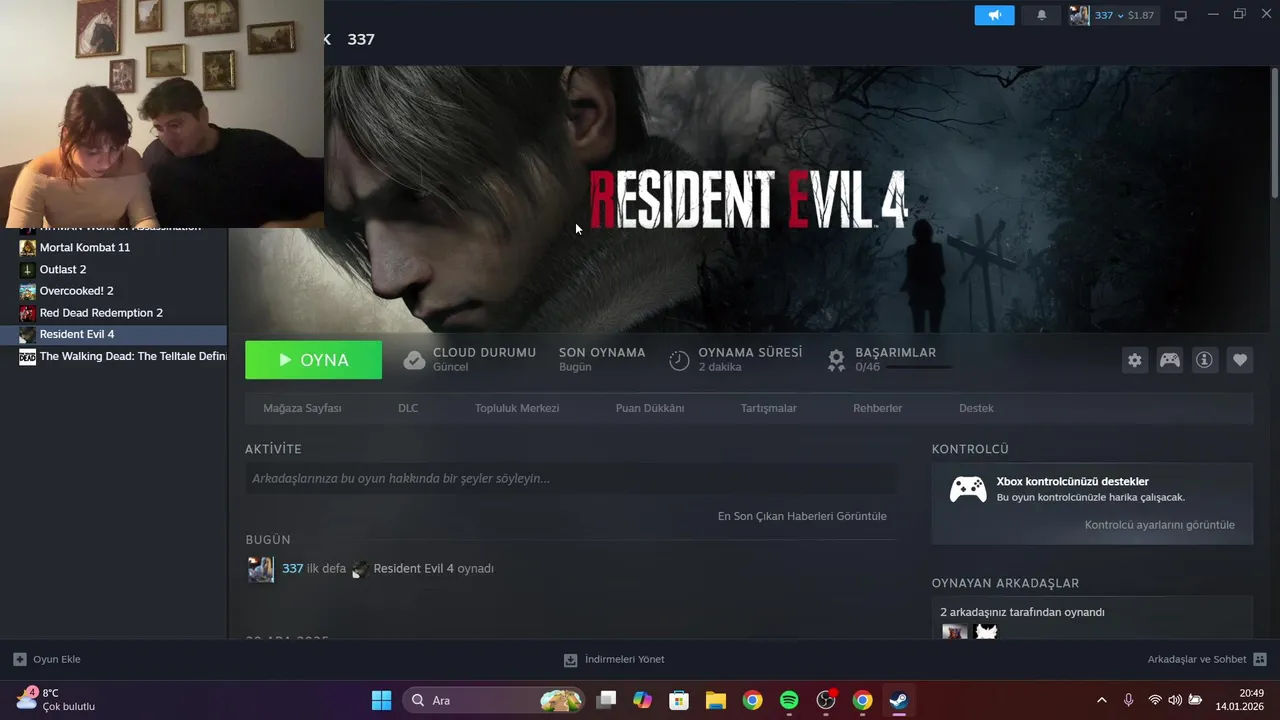Click En Son Çıkan Haberleri Görüntüle link
Viewport: 1280px width, 720px height.
point(802,516)
